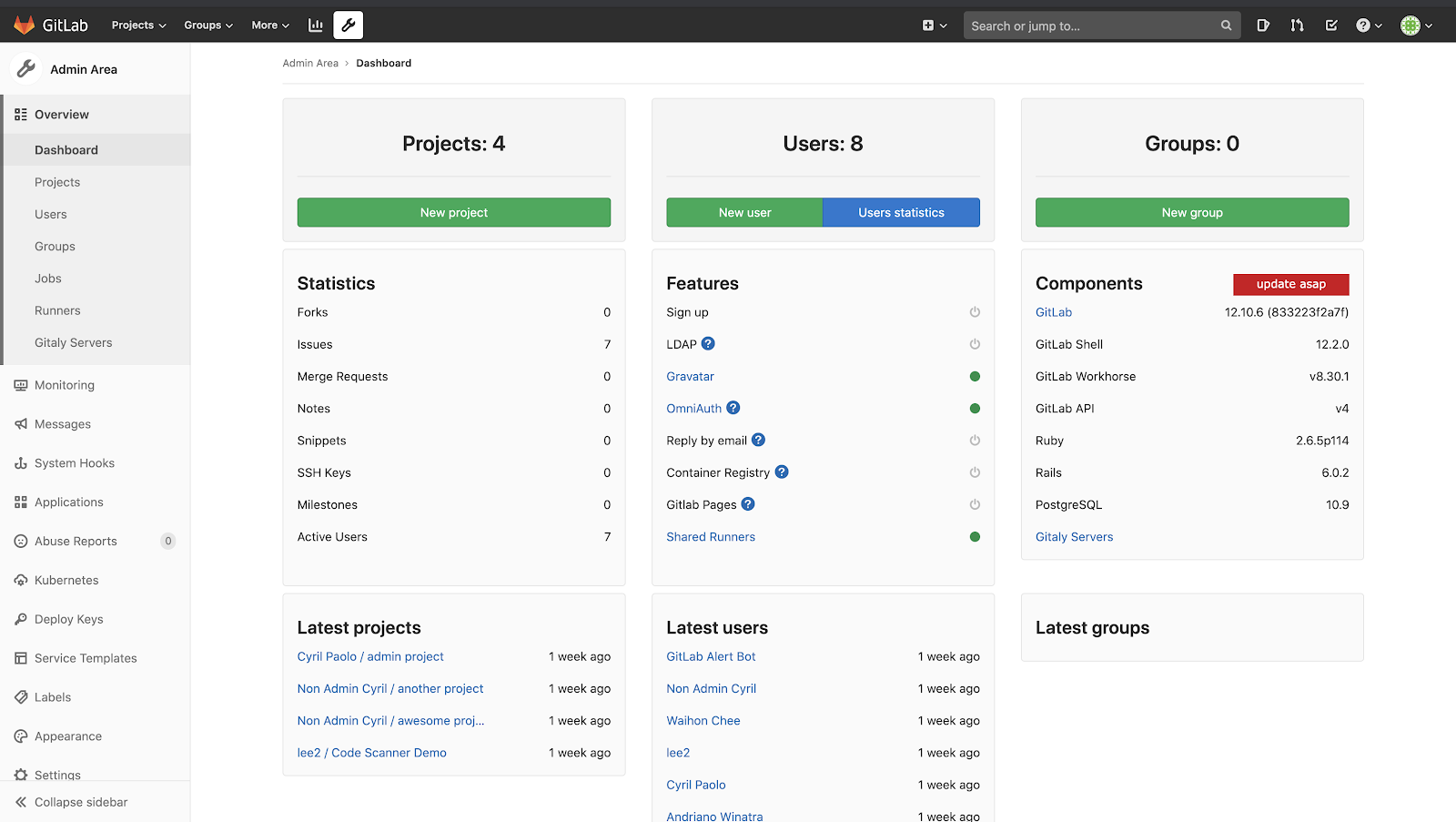Viewport: 1456px width, 822px height.
Task: Click the Messages megaphone icon
Action: [x=21, y=424]
